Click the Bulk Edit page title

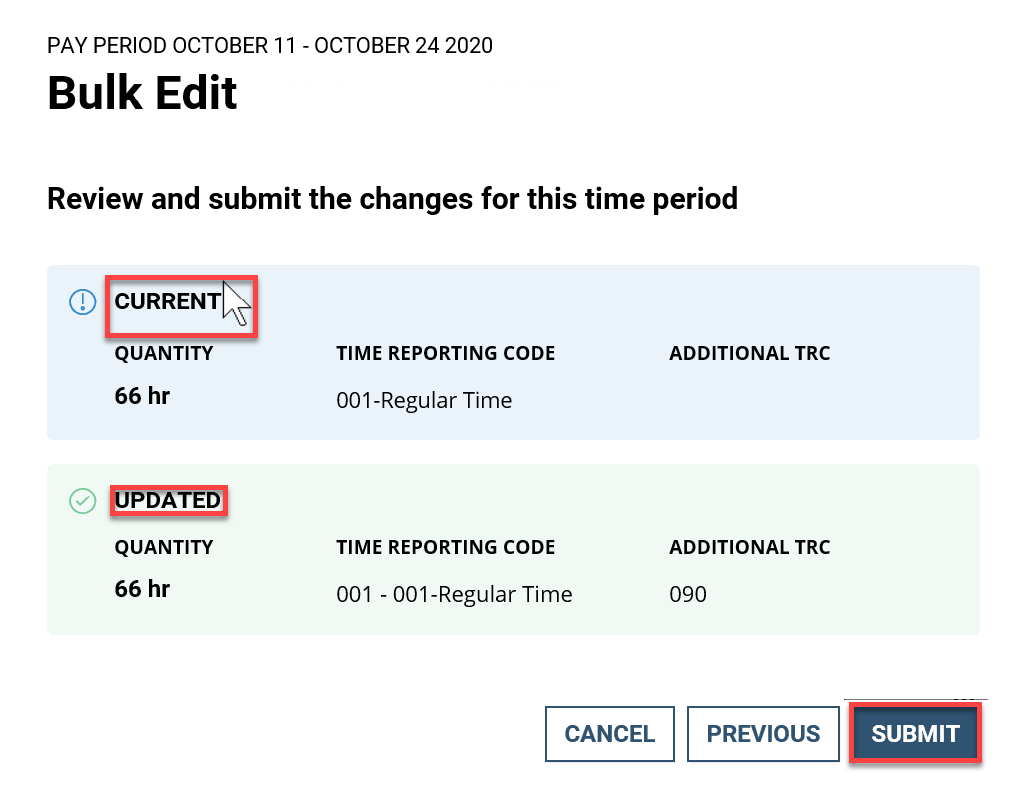[x=142, y=93]
